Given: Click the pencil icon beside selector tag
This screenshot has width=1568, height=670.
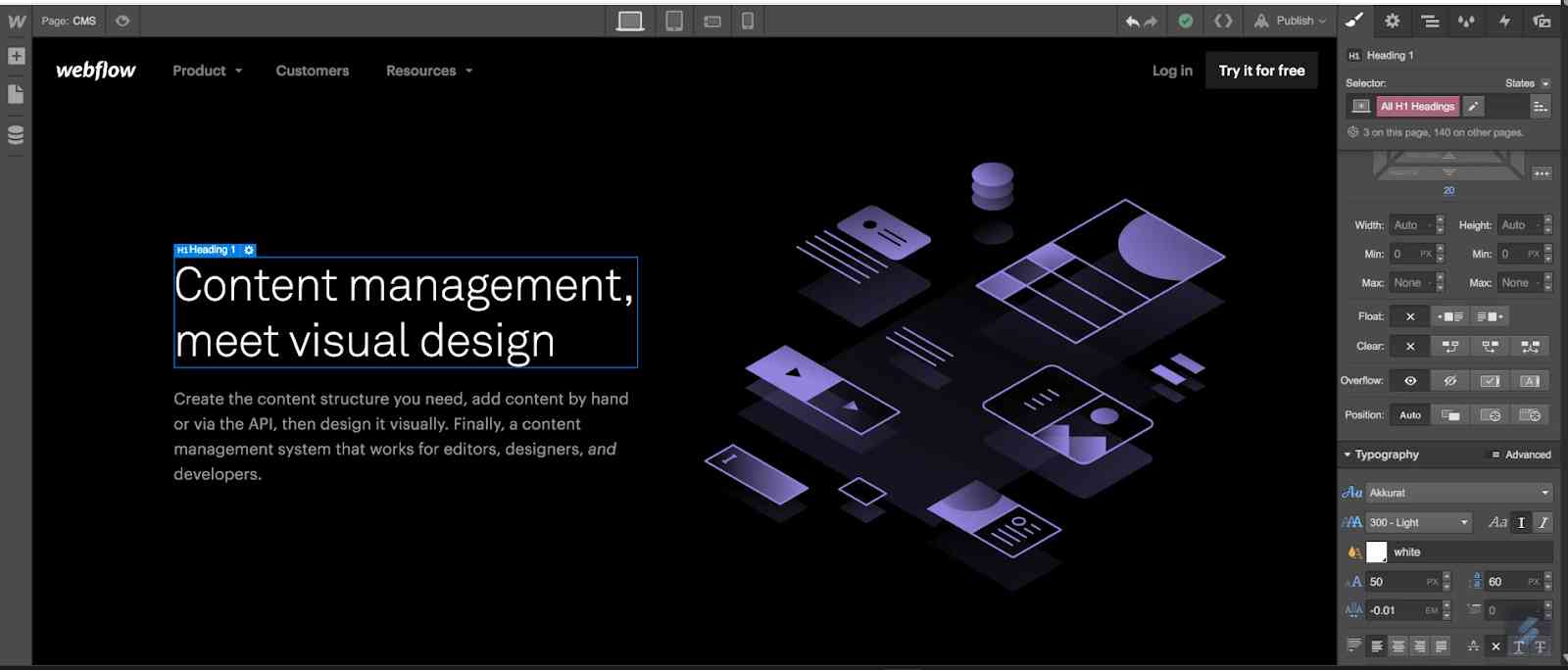Looking at the screenshot, I should 1473,106.
